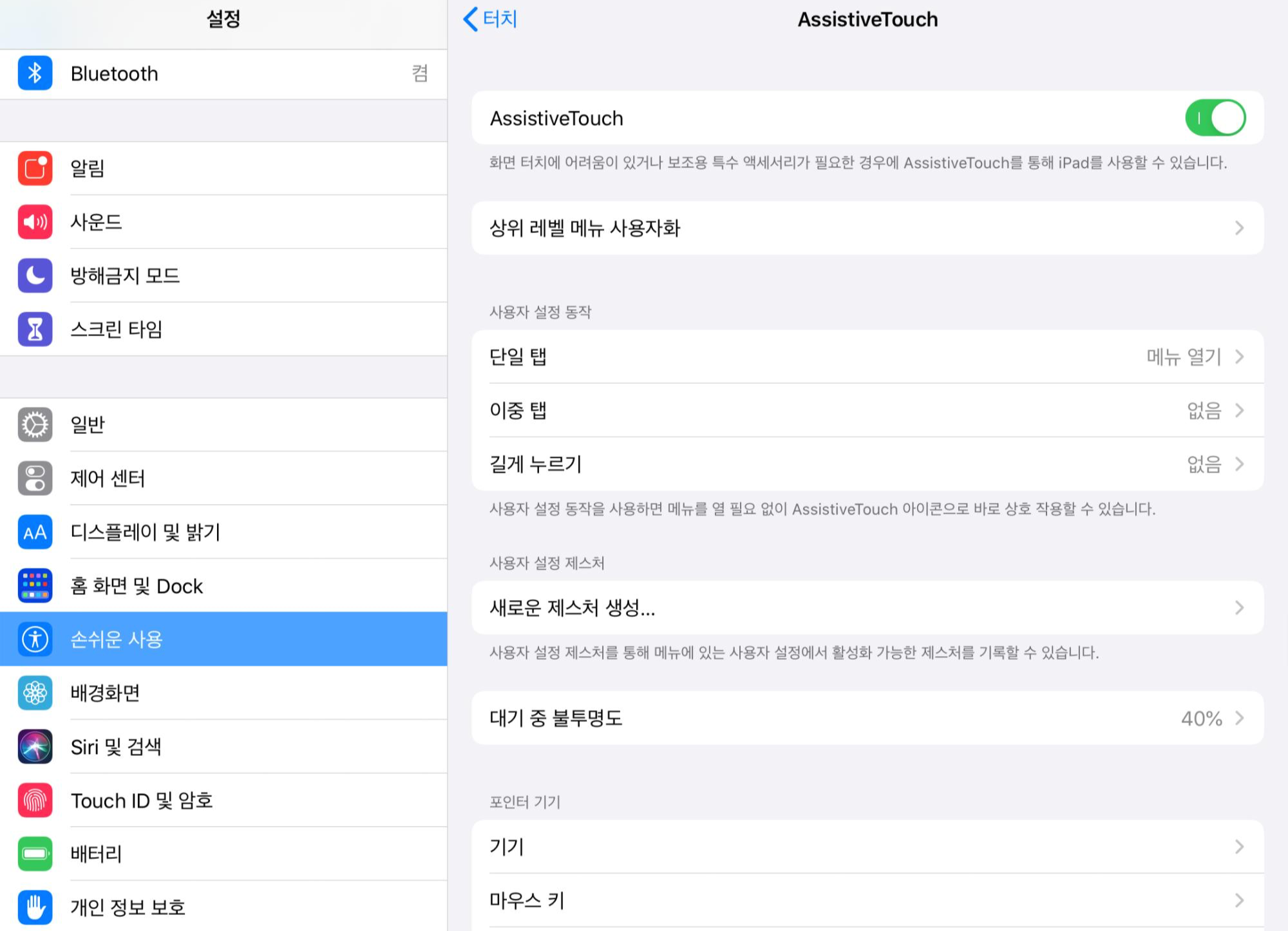Viewport: 1288px width, 931px height.
Task: Expand 이중 탭 setting chevron
Action: click(1239, 410)
